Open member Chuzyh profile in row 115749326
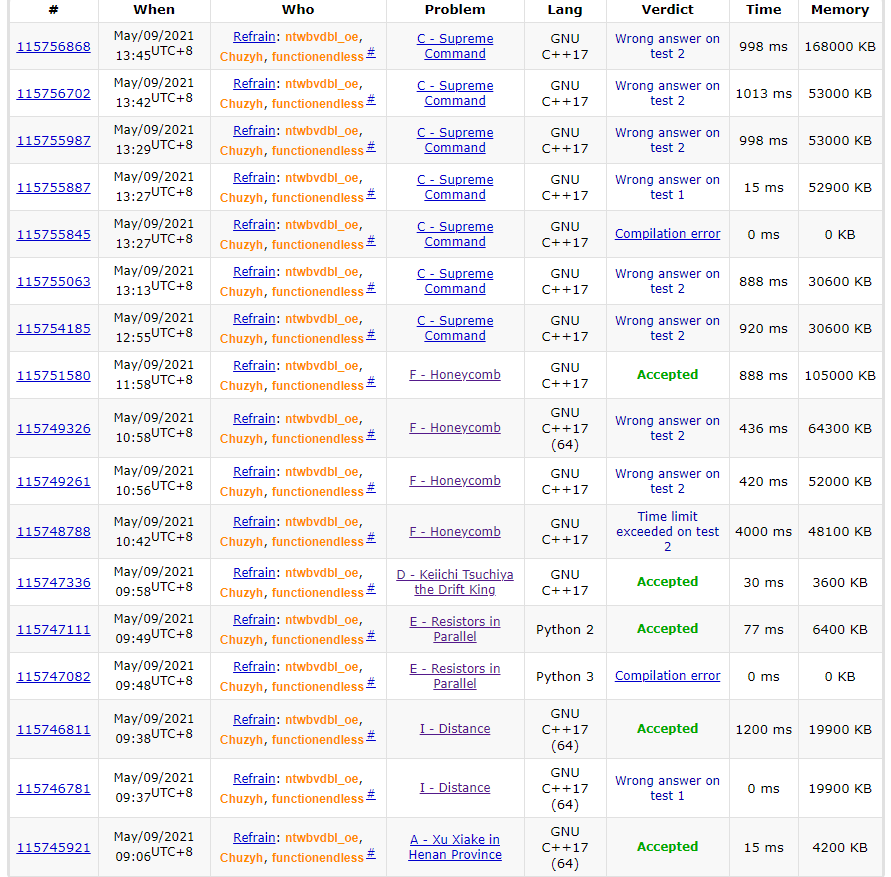This screenshot has width=891, height=877. [241, 439]
